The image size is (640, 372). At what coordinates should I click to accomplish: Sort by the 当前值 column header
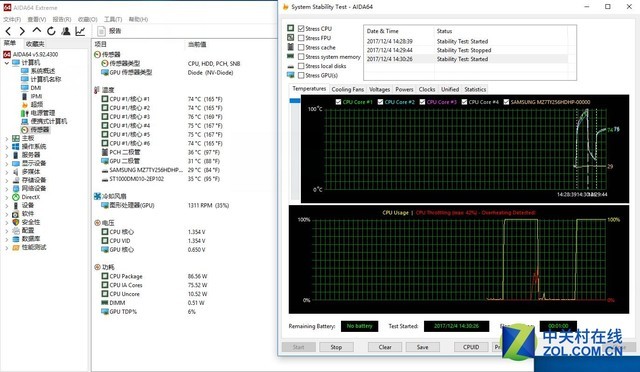[x=197, y=44]
